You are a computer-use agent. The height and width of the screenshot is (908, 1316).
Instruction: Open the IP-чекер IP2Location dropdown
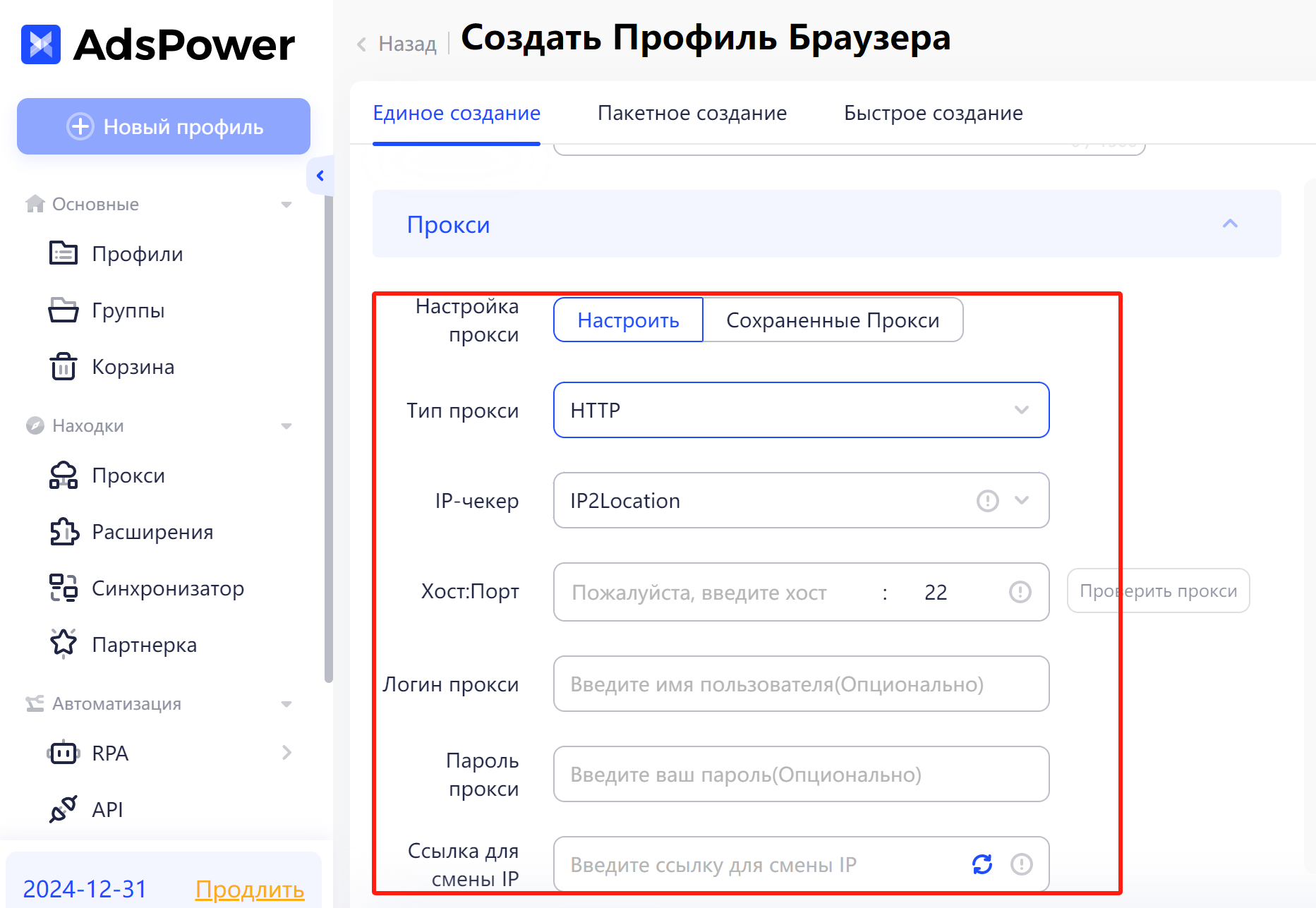(801, 500)
